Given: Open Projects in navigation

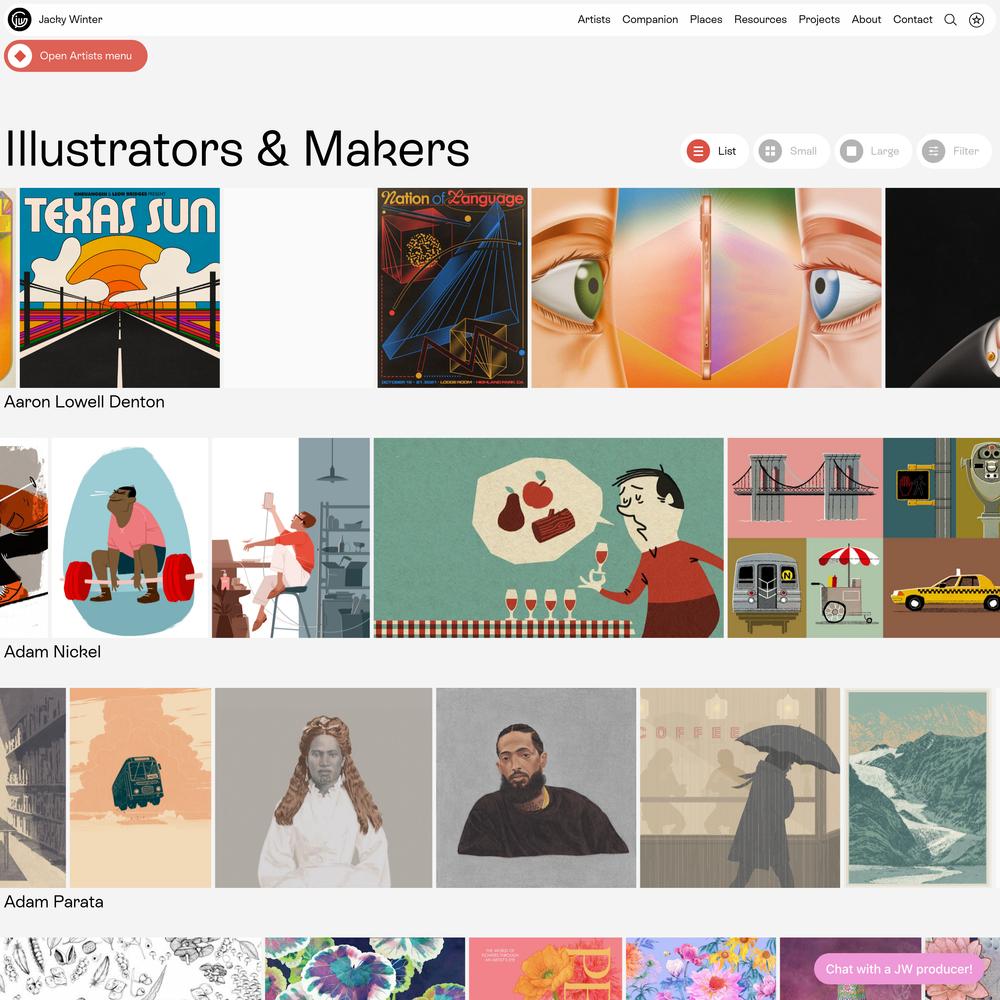Looking at the screenshot, I should click(x=819, y=20).
